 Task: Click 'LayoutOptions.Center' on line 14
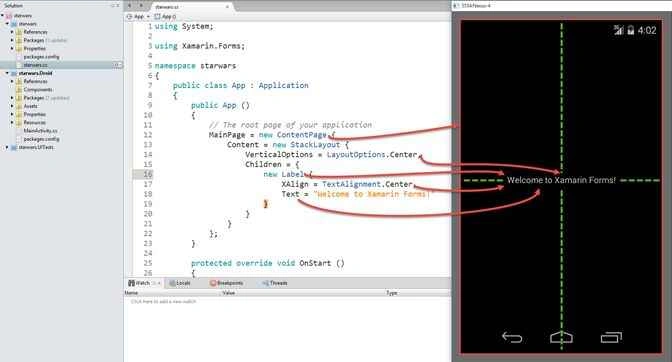click(x=372, y=155)
